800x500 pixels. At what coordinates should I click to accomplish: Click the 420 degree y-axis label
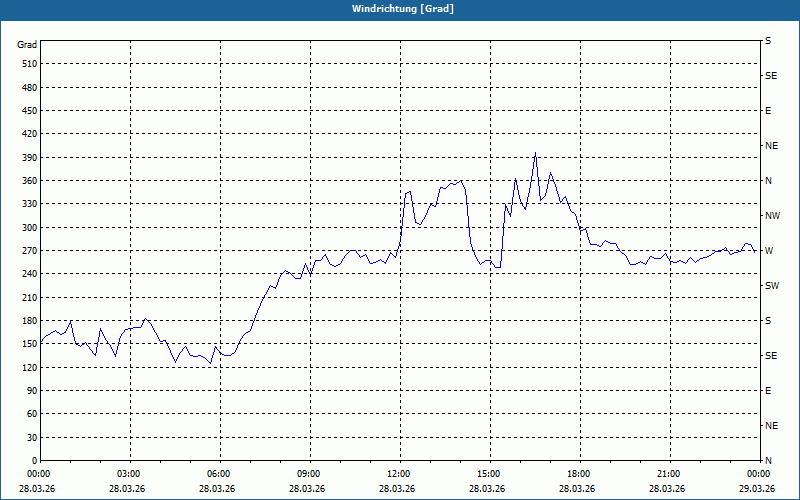(x=27, y=134)
